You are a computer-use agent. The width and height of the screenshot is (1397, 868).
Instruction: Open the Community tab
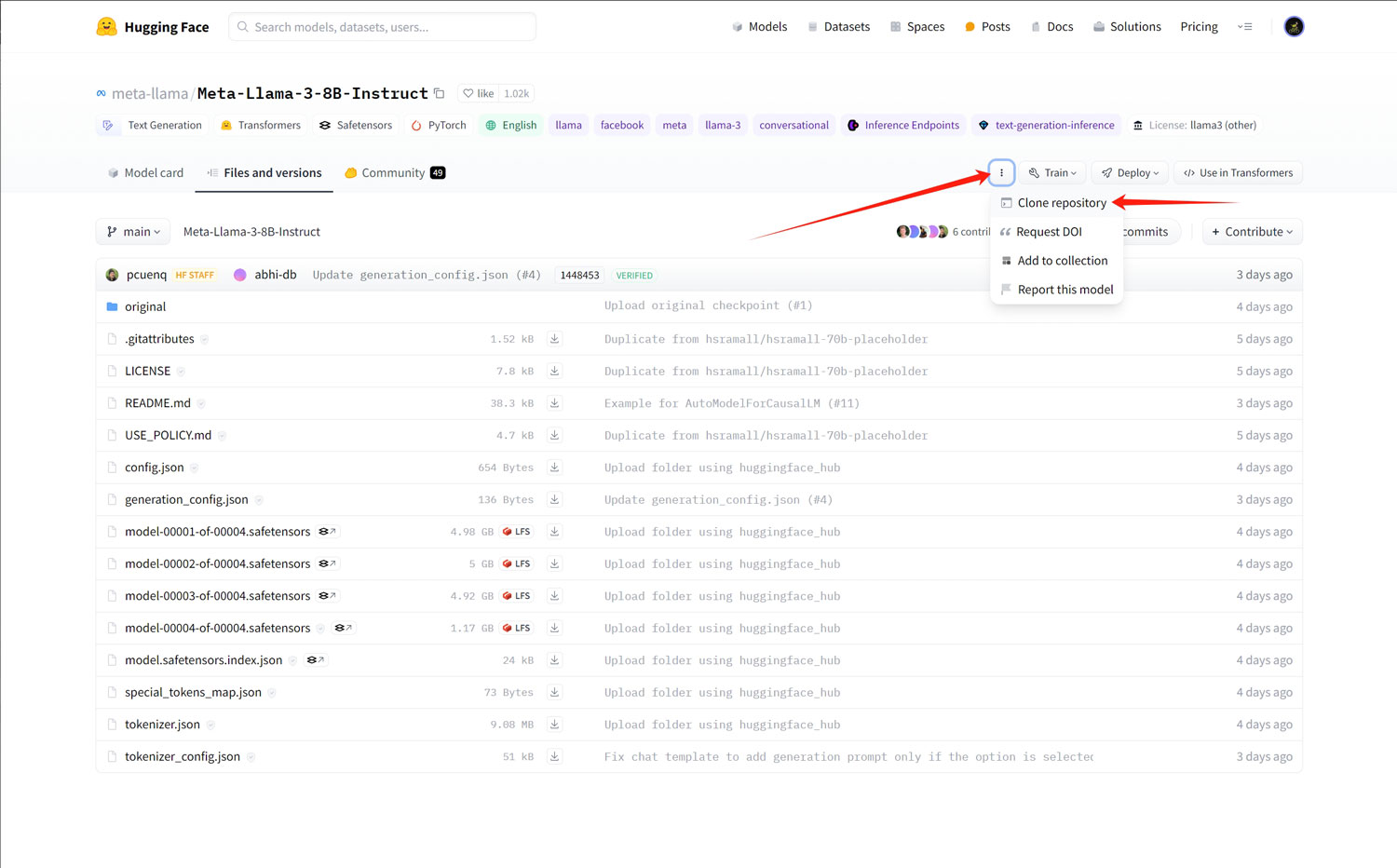point(395,172)
